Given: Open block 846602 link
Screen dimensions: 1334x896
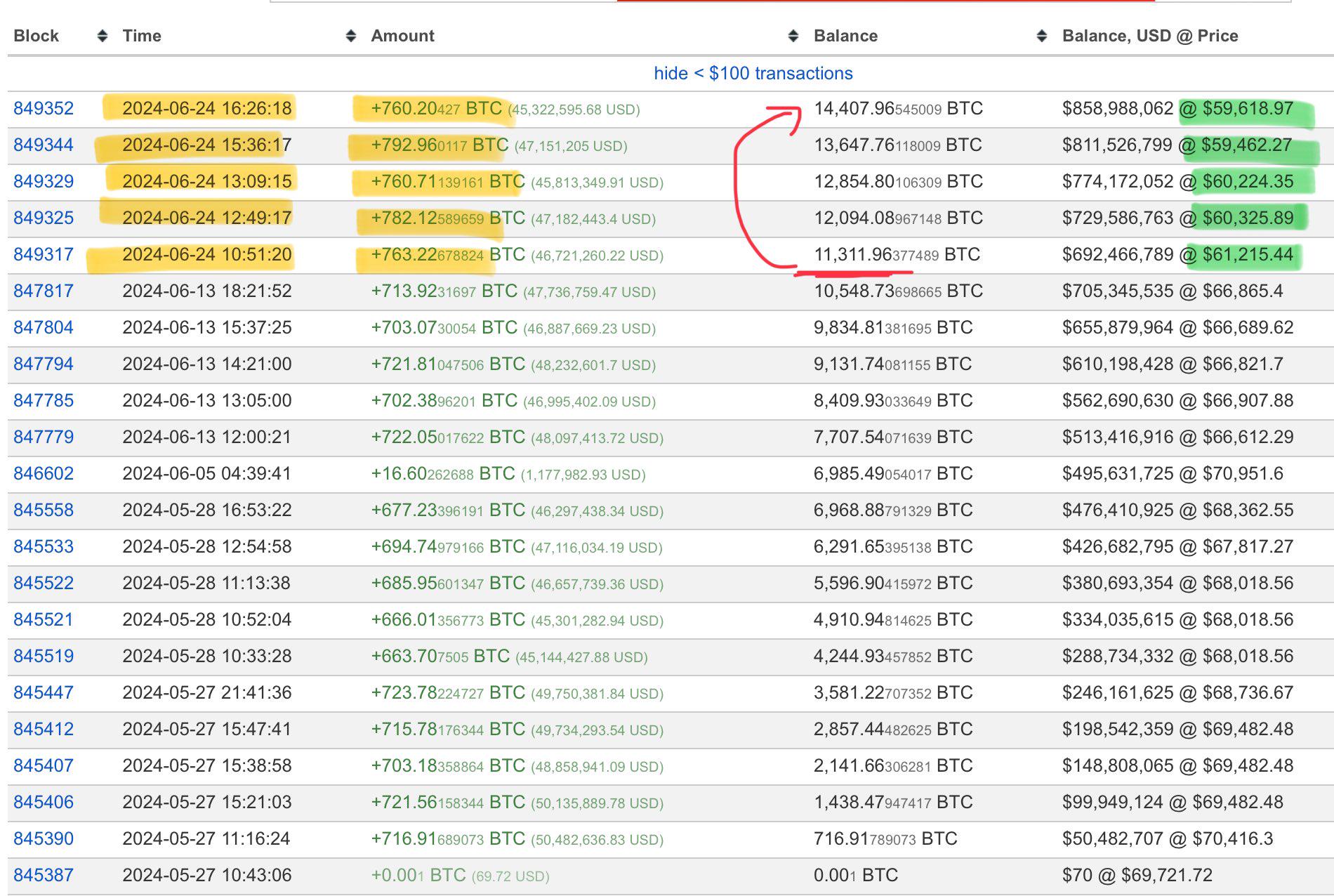Looking at the screenshot, I should (x=44, y=474).
